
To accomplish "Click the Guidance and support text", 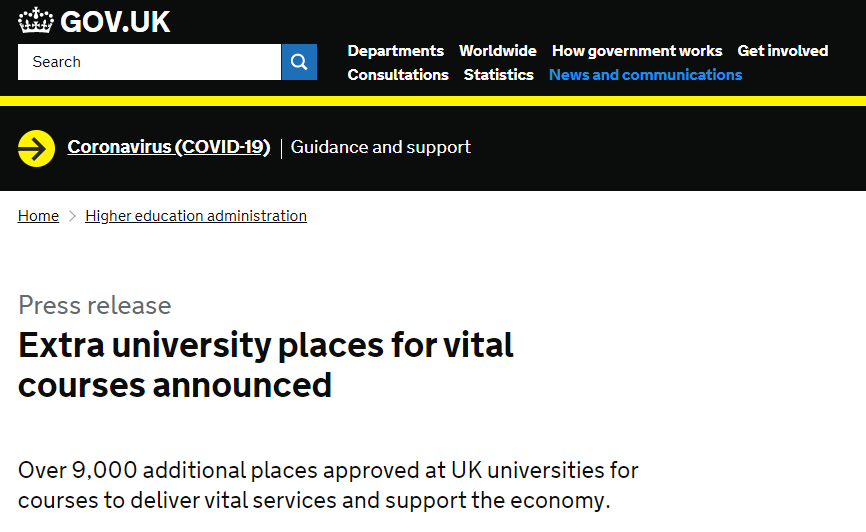I will tap(381, 147).
